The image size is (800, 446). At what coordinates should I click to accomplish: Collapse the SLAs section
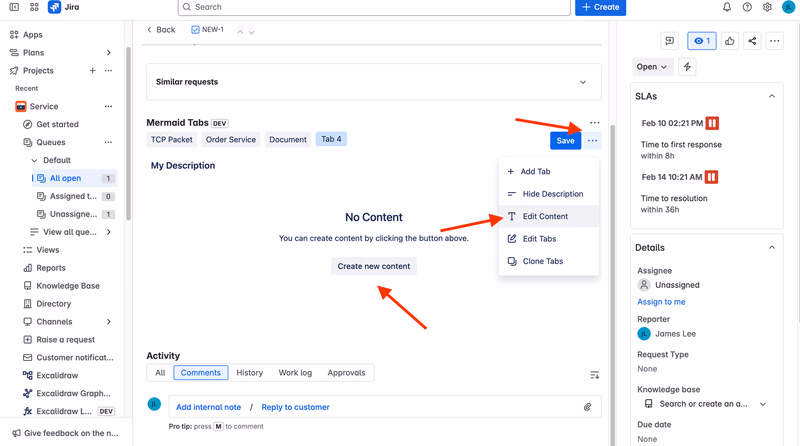771,96
